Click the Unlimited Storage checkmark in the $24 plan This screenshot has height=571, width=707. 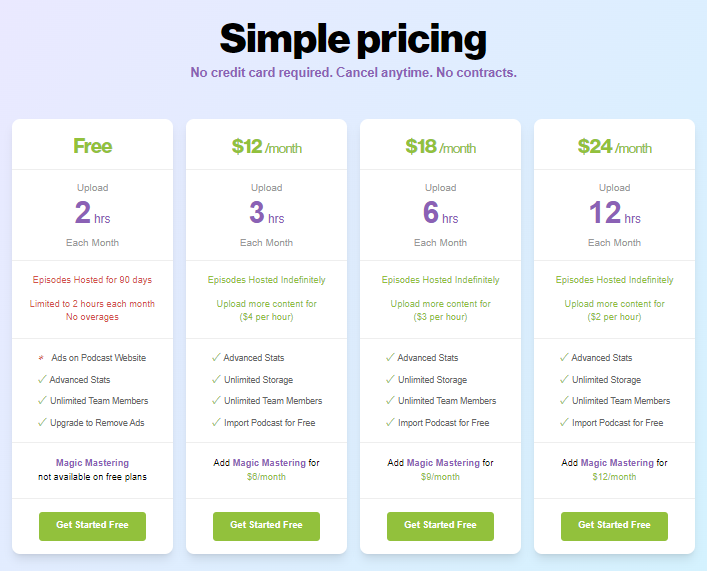(564, 379)
